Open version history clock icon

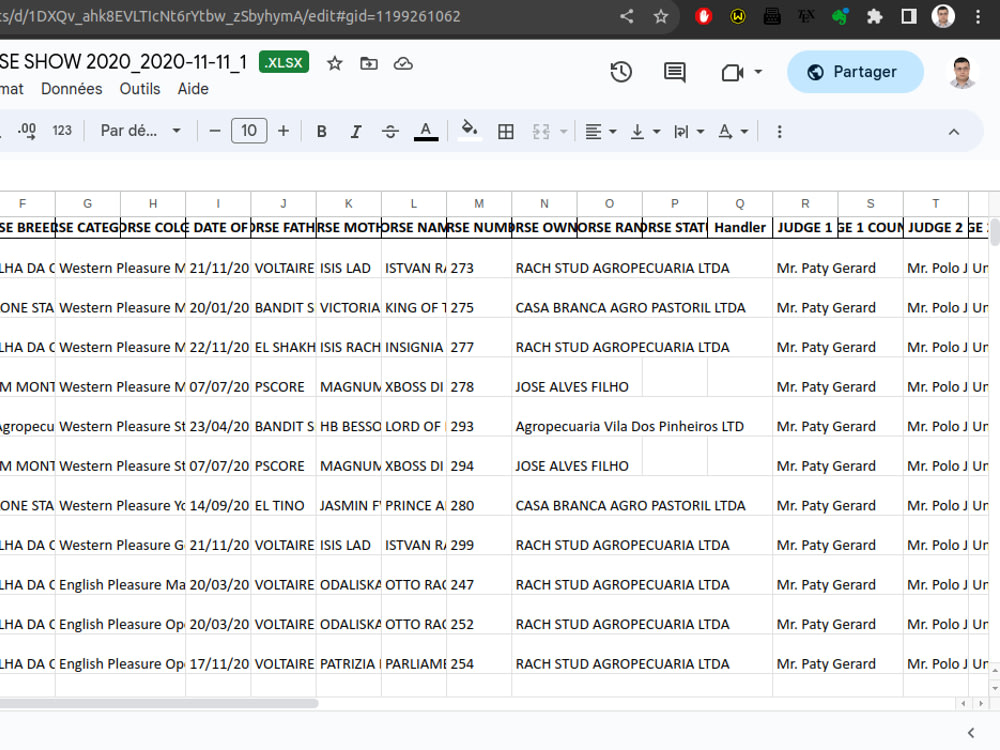click(x=621, y=71)
